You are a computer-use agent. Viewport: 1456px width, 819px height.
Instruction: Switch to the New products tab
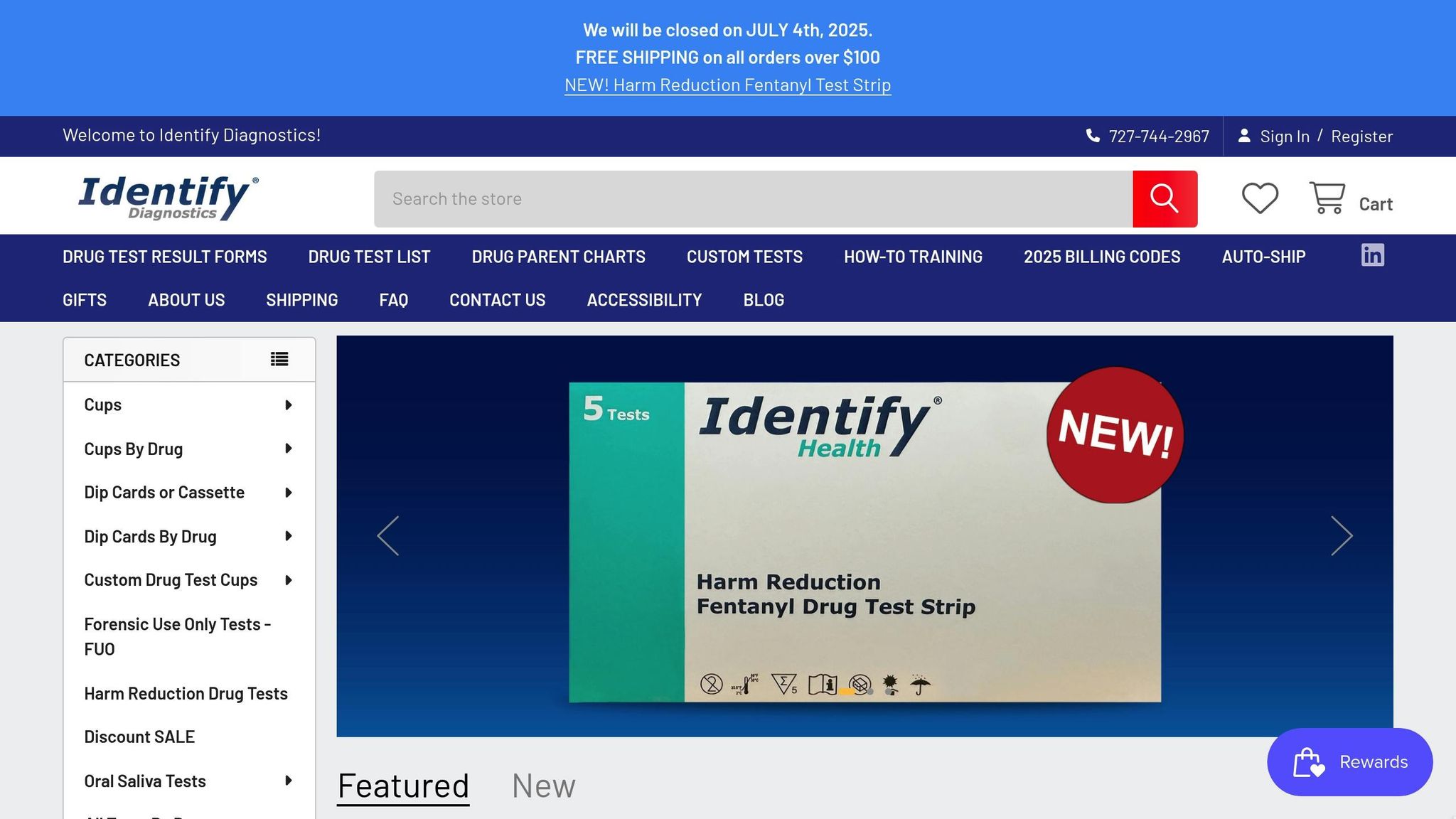544,786
